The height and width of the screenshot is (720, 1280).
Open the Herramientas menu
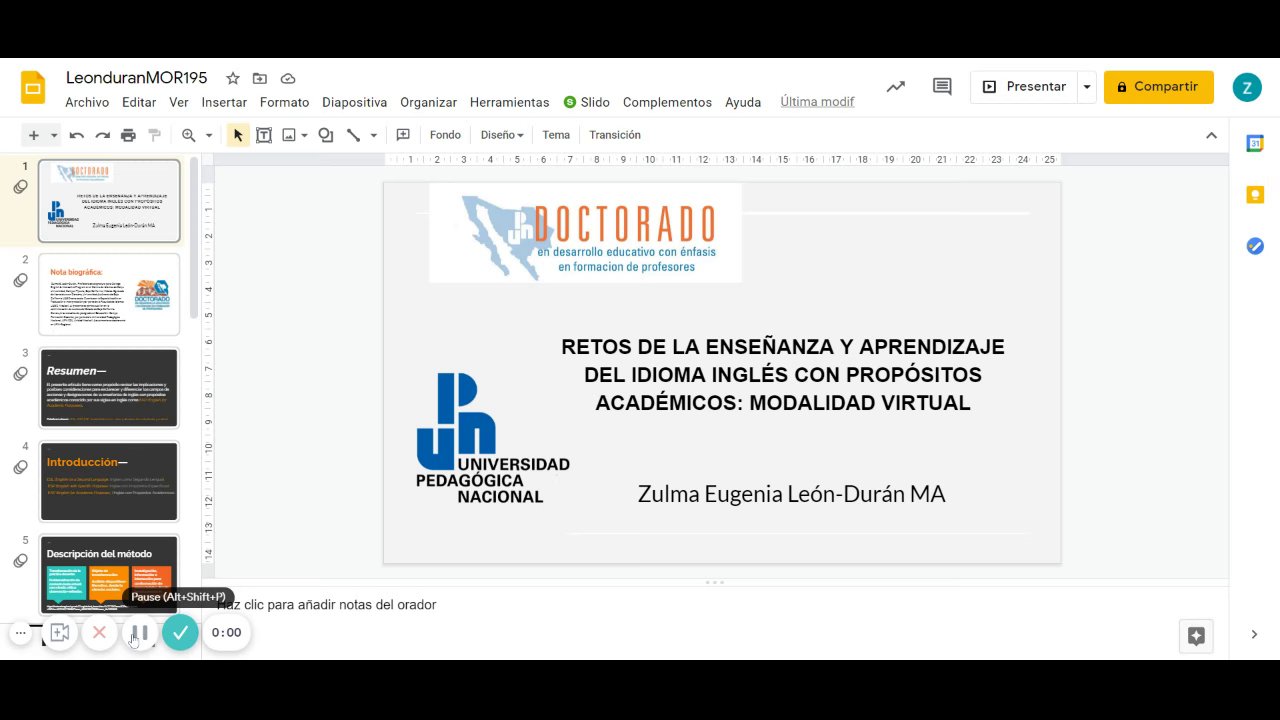[x=509, y=102]
